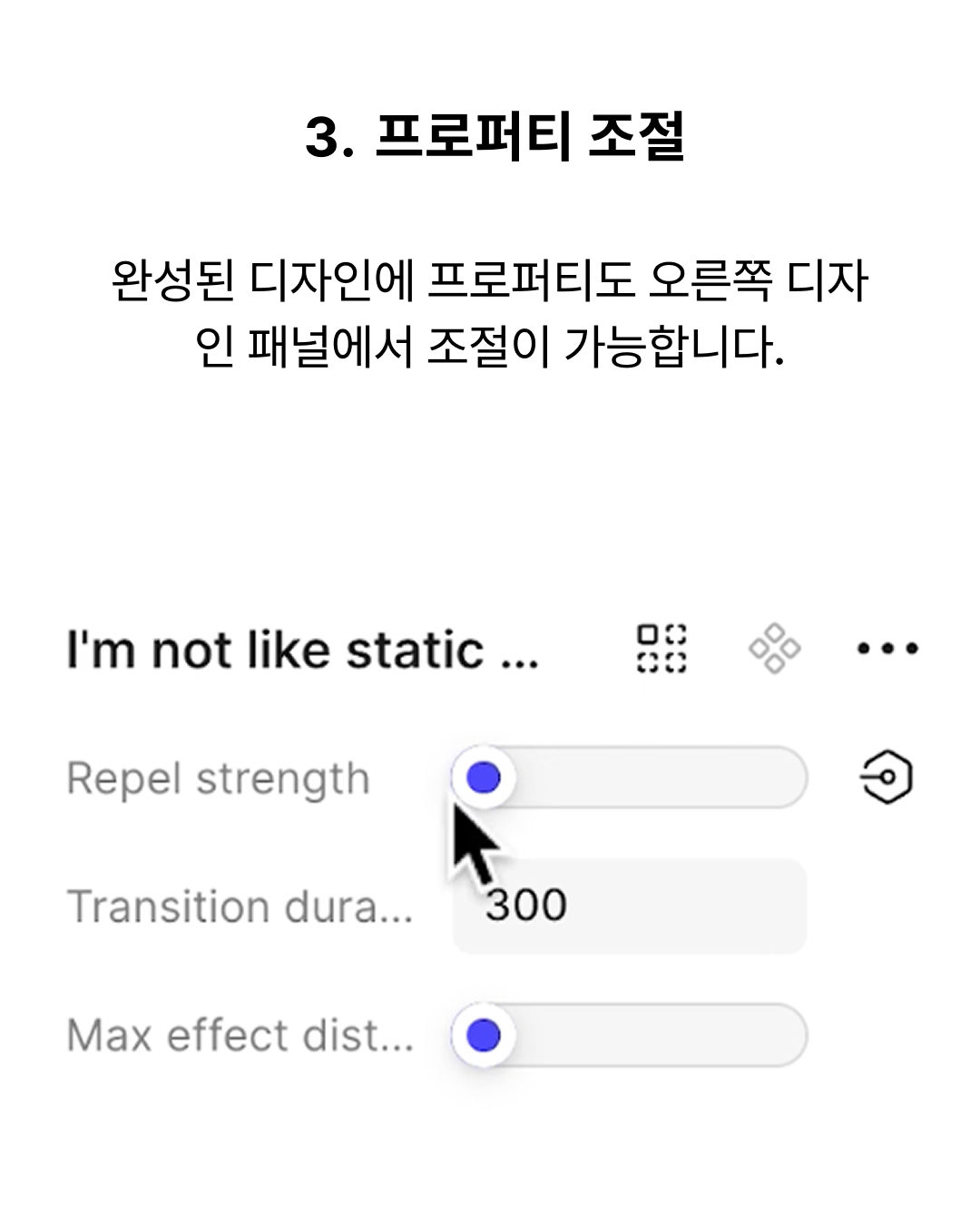The width and height of the screenshot is (980, 1225).
Task: Click the empty right side of the 300 field
Action: pyautogui.click(x=690, y=906)
